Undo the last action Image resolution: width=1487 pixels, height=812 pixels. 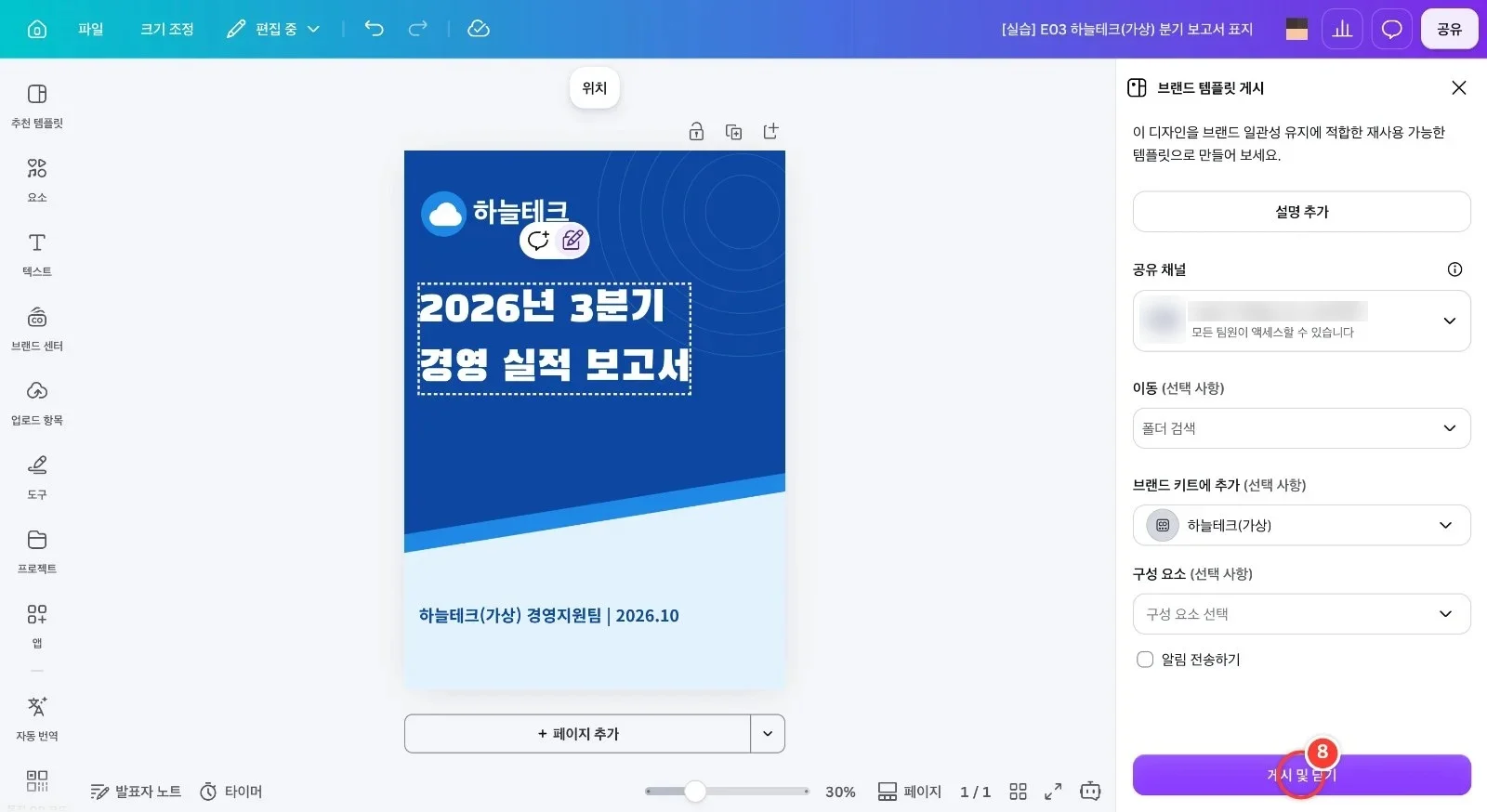[374, 29]
